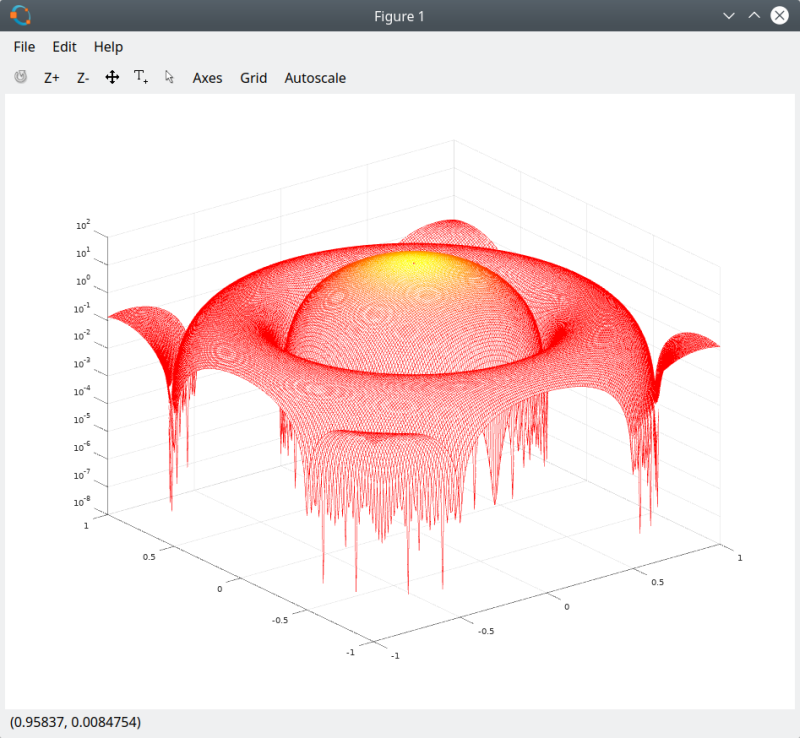Select the Z- zoom-out tool

click(81, 77)
